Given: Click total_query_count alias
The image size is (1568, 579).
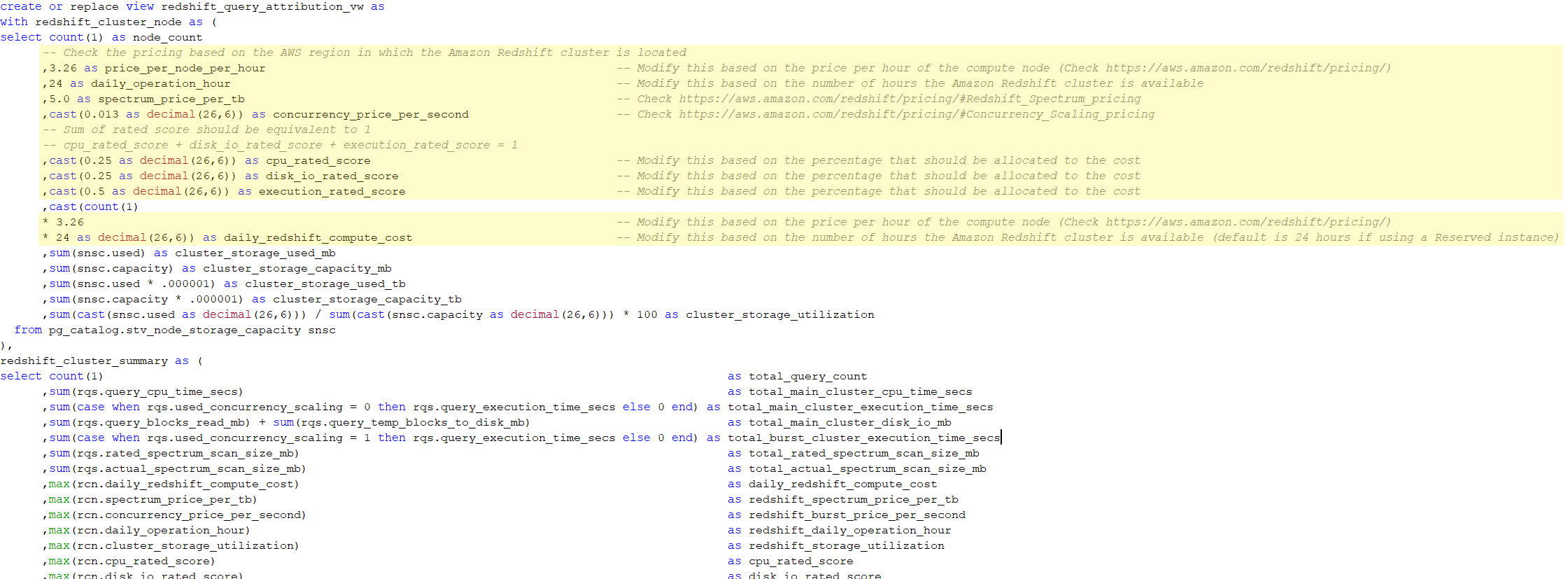Looking at the screenshot, I should (808, 376).
